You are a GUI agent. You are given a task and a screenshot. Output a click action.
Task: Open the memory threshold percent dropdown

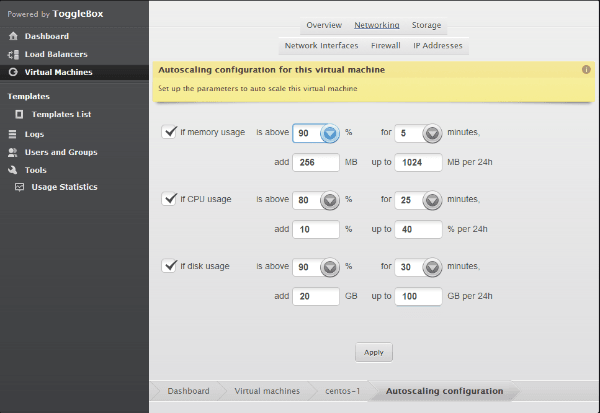click(330, 133)
